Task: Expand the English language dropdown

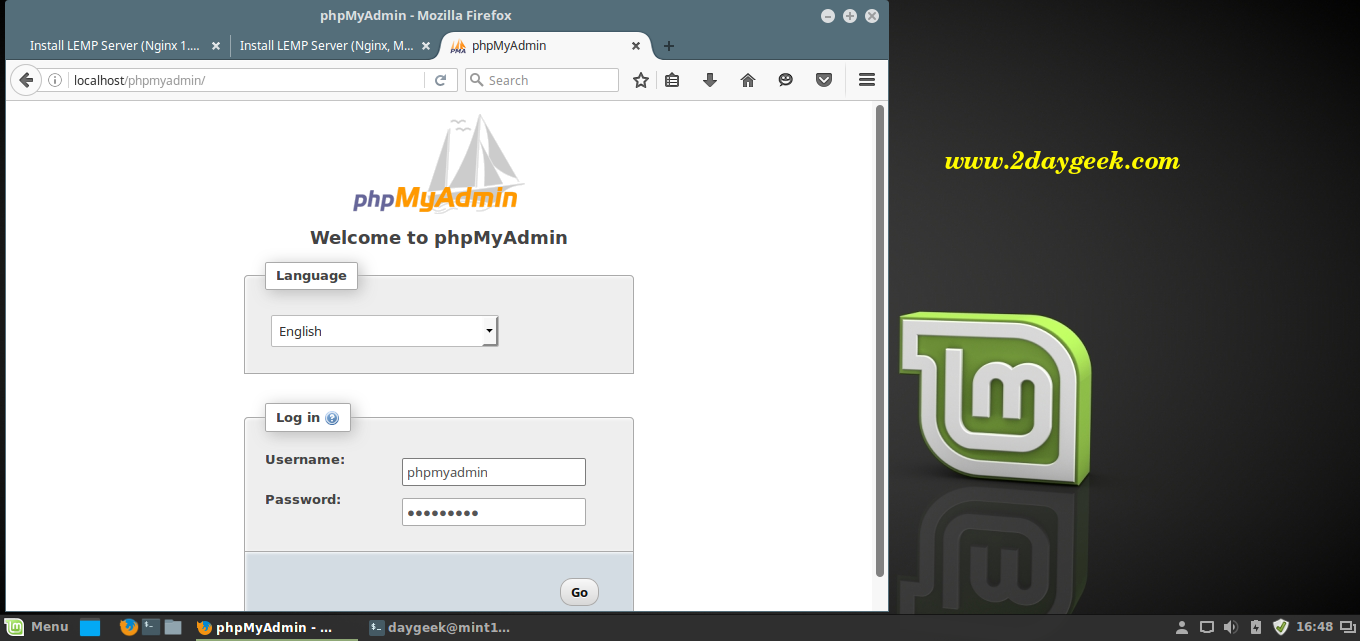Action: pos(385,331)
